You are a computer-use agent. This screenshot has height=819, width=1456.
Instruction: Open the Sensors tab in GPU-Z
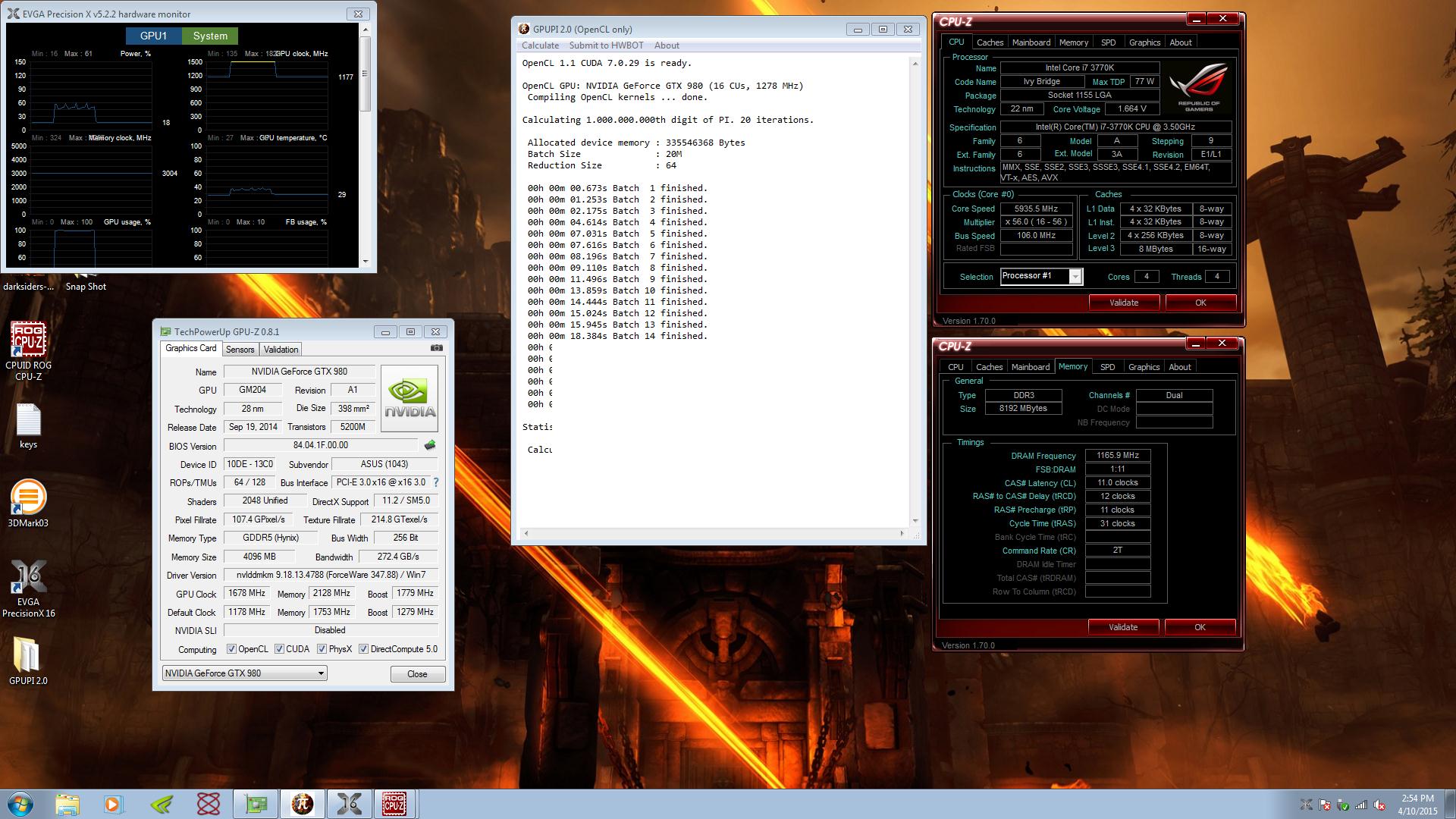coord(240,350)
